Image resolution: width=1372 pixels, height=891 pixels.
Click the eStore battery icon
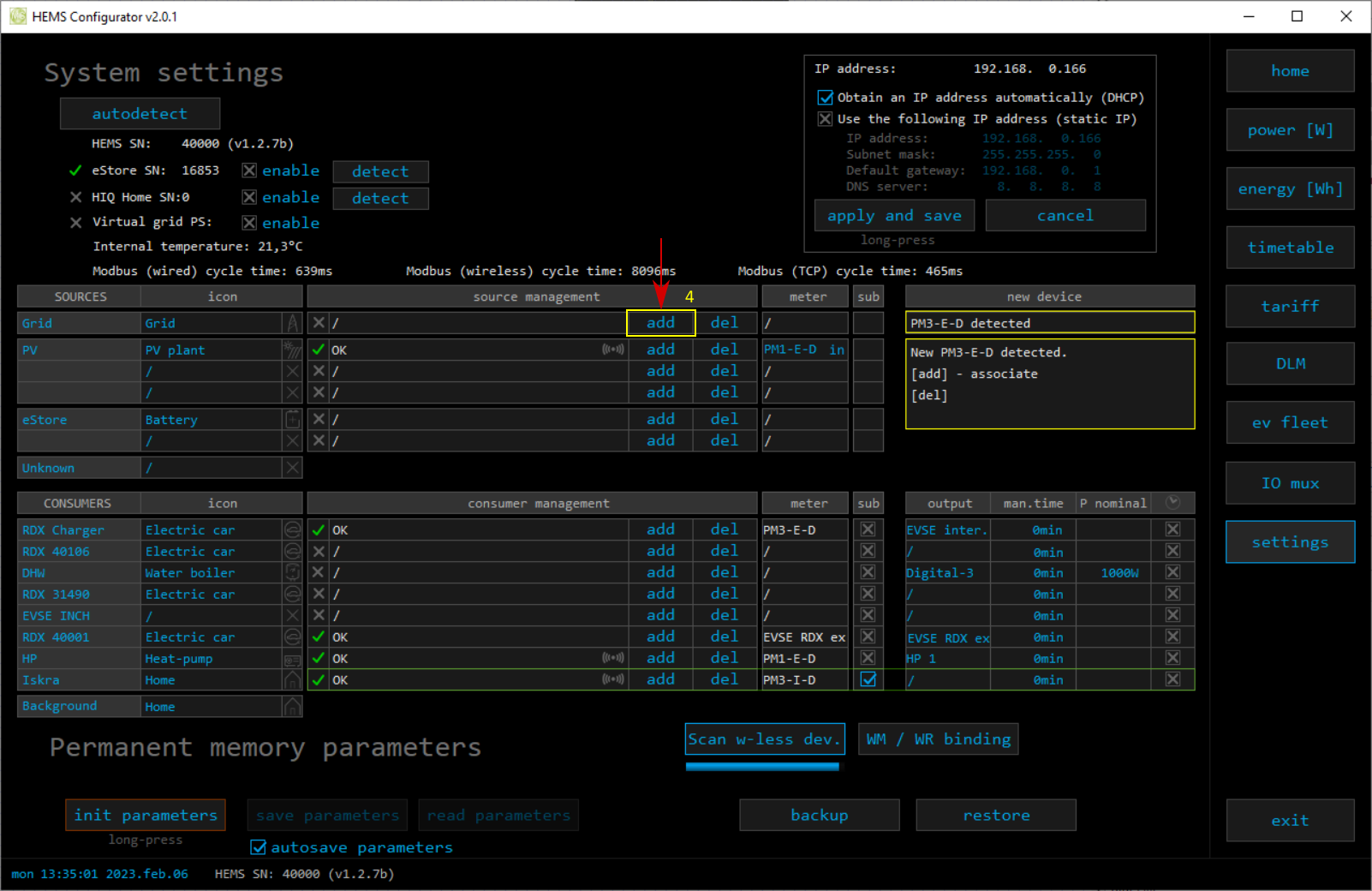(x=293, y=420)
